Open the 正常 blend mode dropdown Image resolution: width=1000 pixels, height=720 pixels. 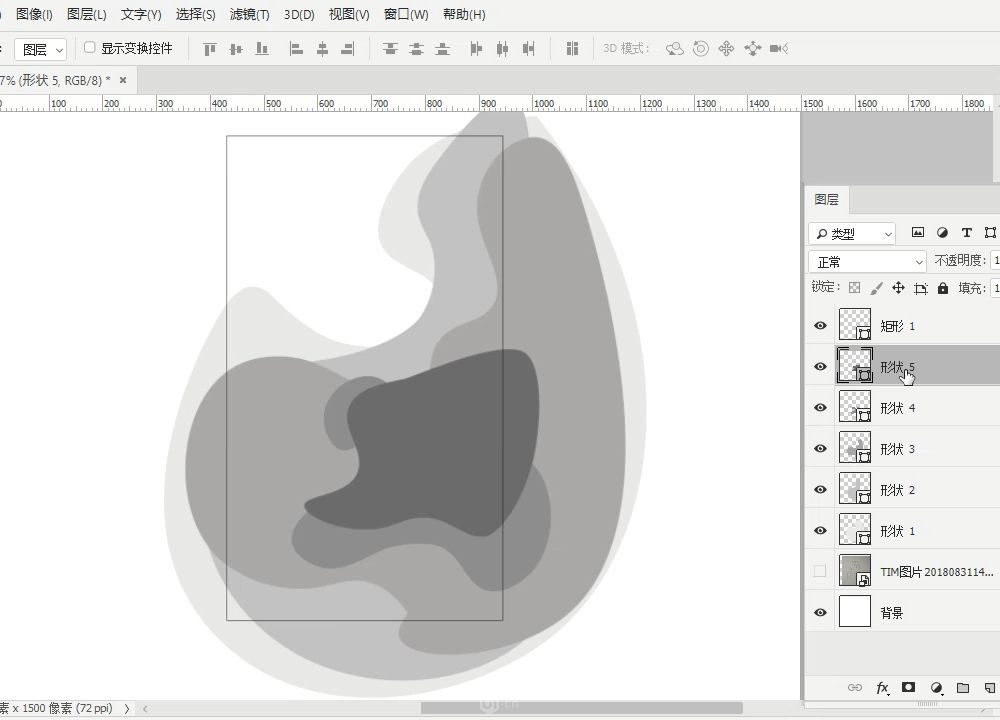(867, 261)
